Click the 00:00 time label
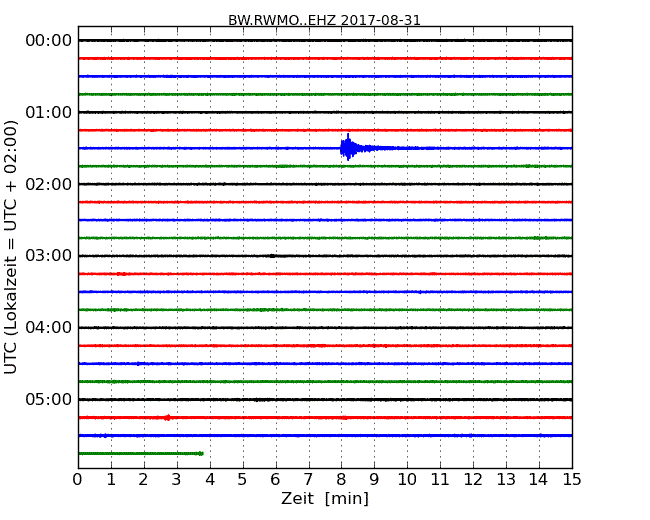This screenshot has width=650, height=520. click(49, 41)
